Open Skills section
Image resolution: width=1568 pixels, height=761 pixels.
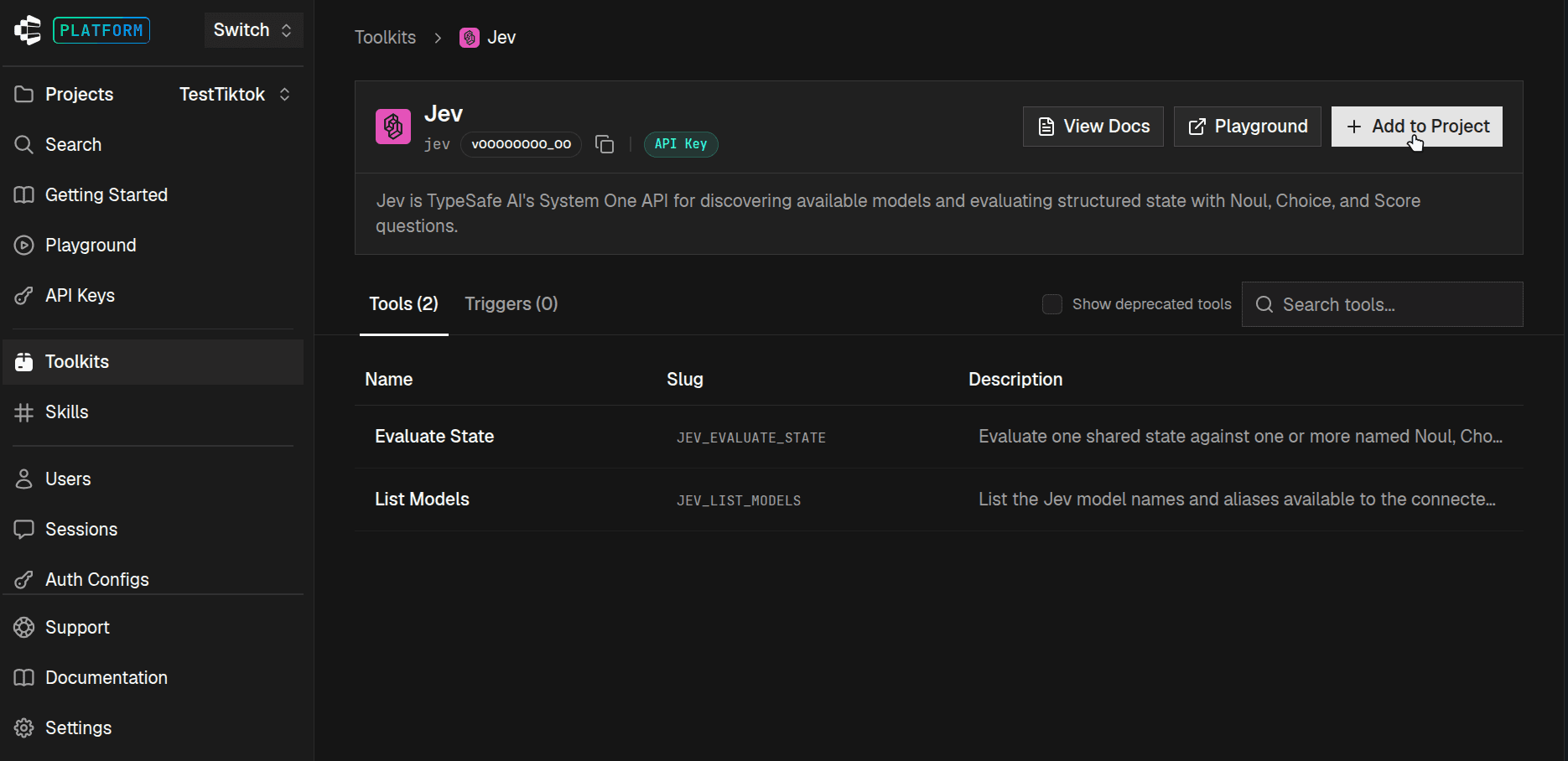point(153,412)
